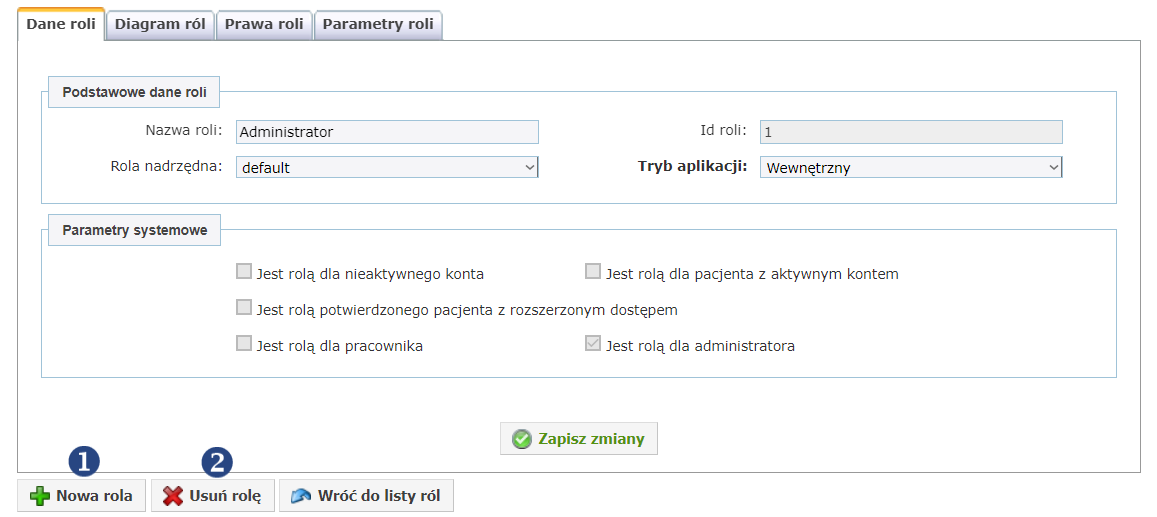Click the Id roli field
Screen dimensions: 1157x517
pyautogui.click(x=911, y=132)
